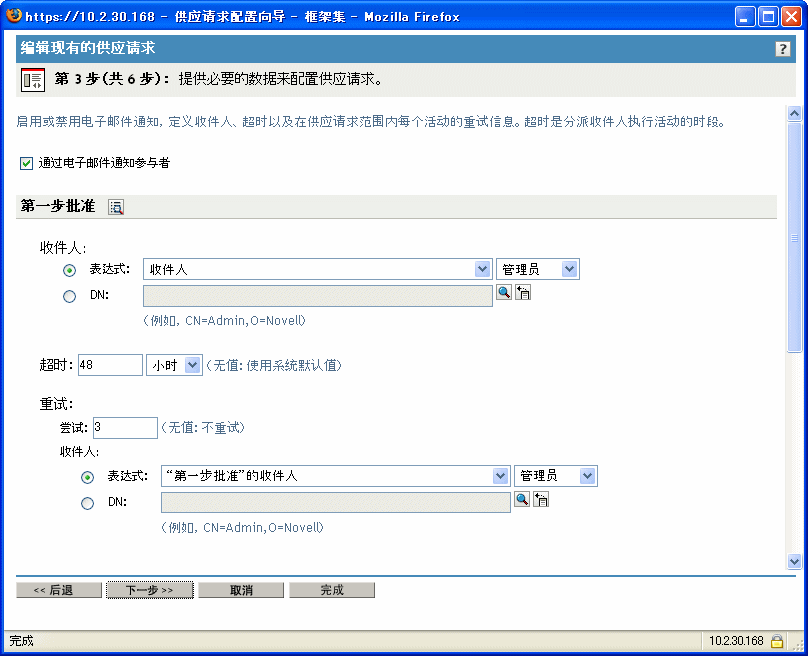
Task: Open the 管理员 dropdown next to expression field
Action: tap(537, 268)
